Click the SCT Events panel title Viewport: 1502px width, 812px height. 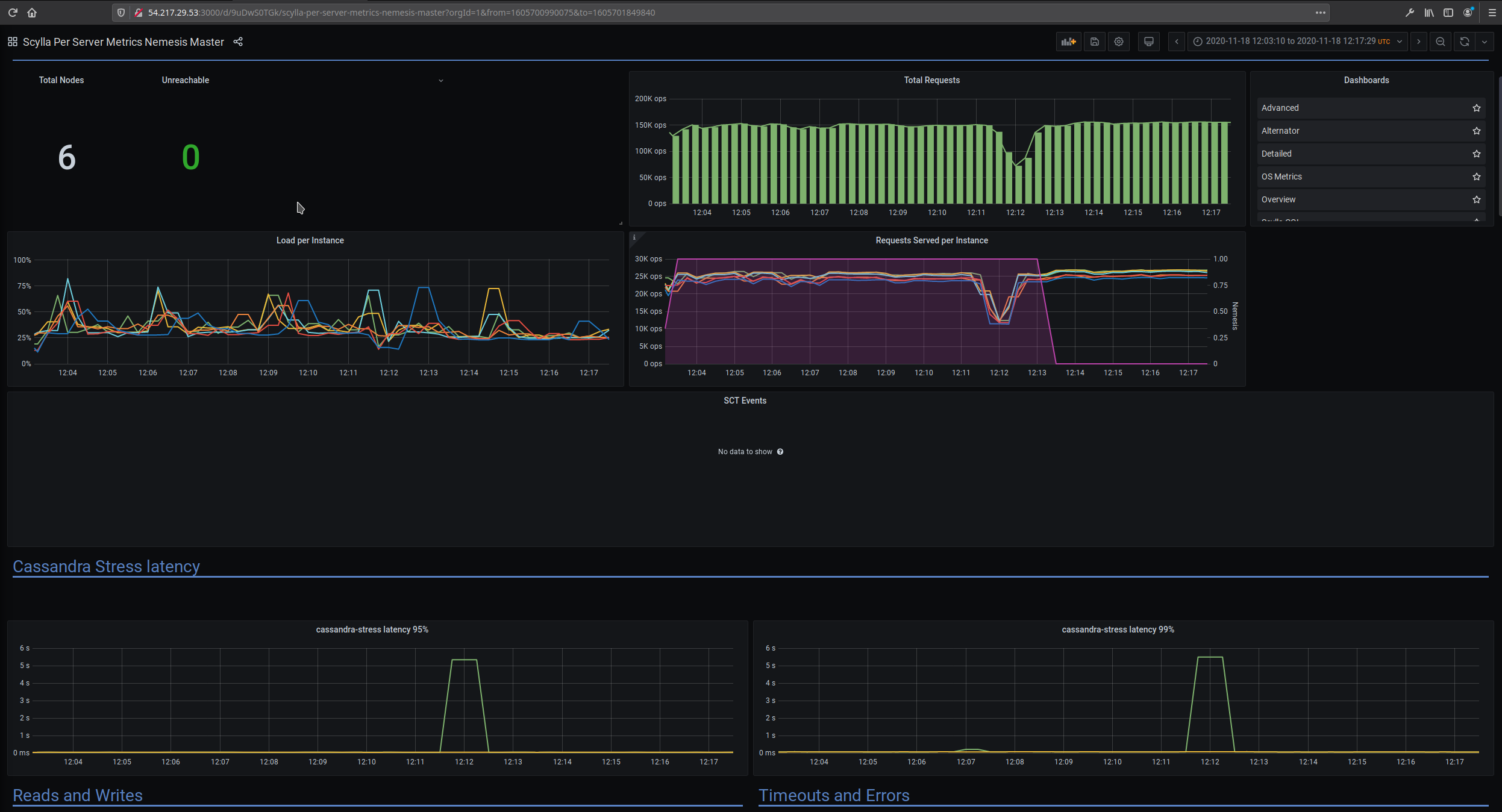(745, 400)
